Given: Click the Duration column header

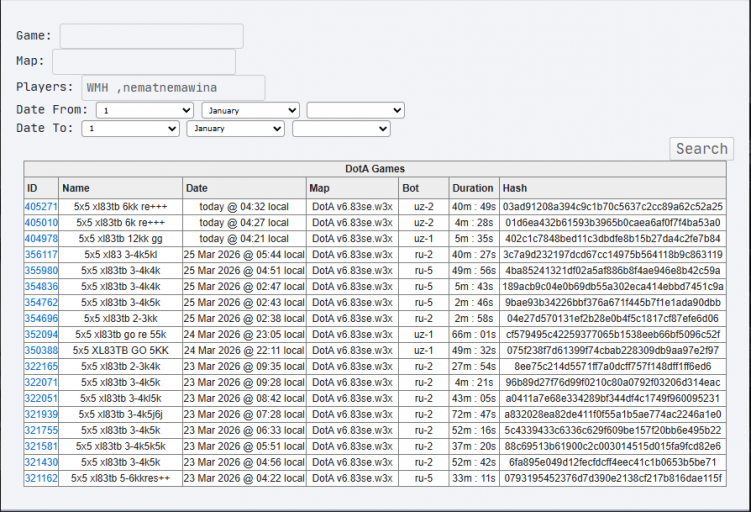Looking at the screenshot, I should tap(474, 188).
